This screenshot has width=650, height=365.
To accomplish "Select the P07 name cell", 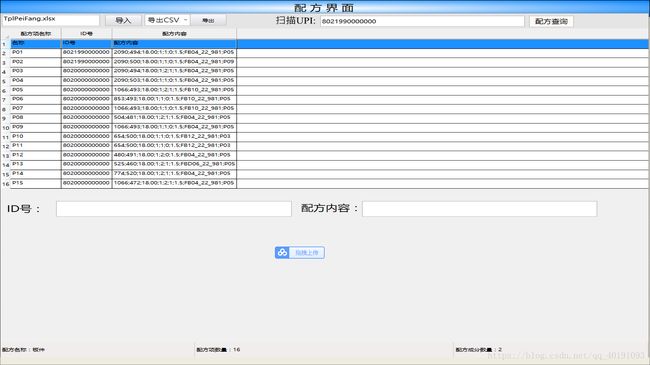I will click(36, 109).
